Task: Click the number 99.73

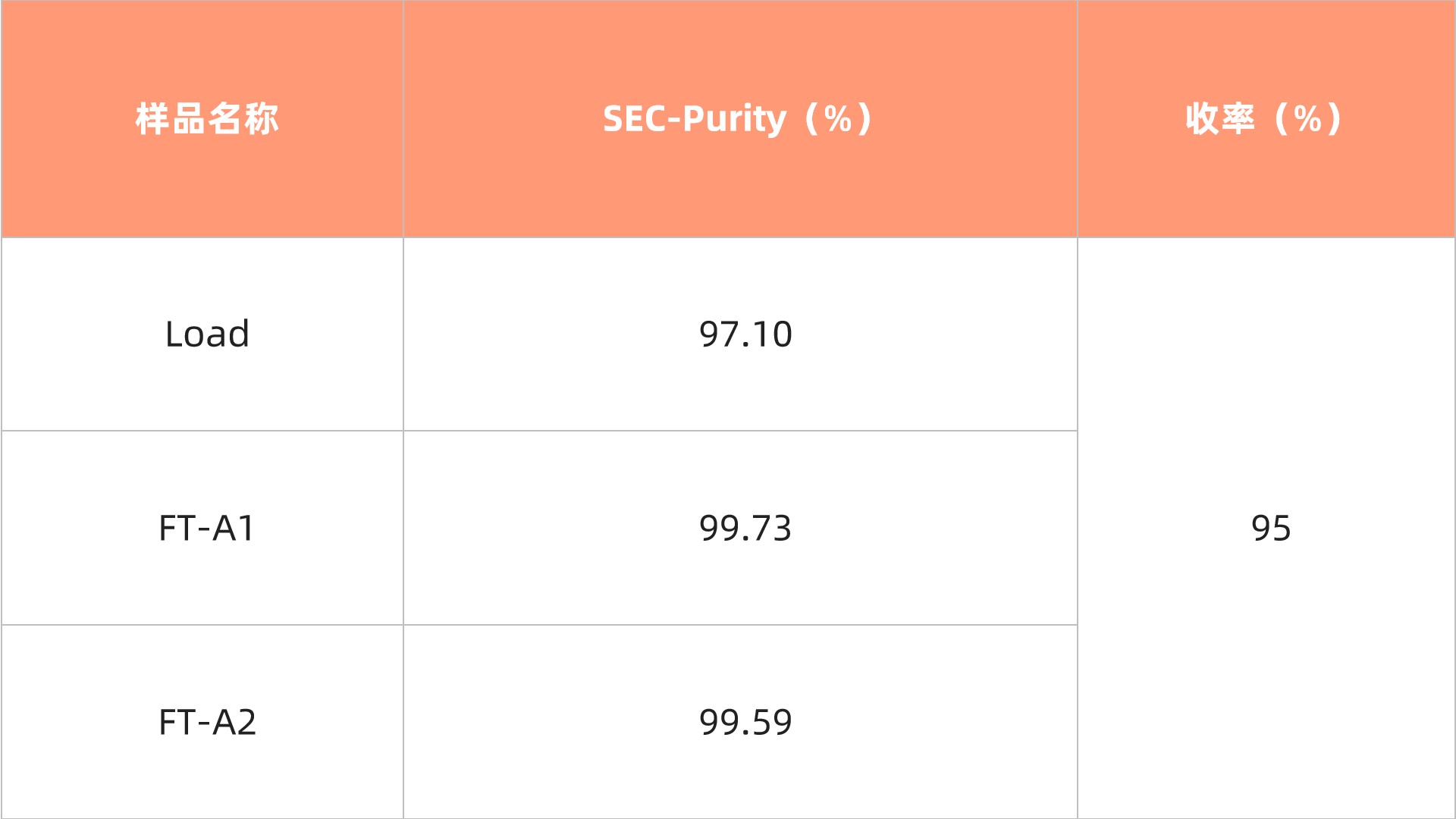Action: pos(745,528)
